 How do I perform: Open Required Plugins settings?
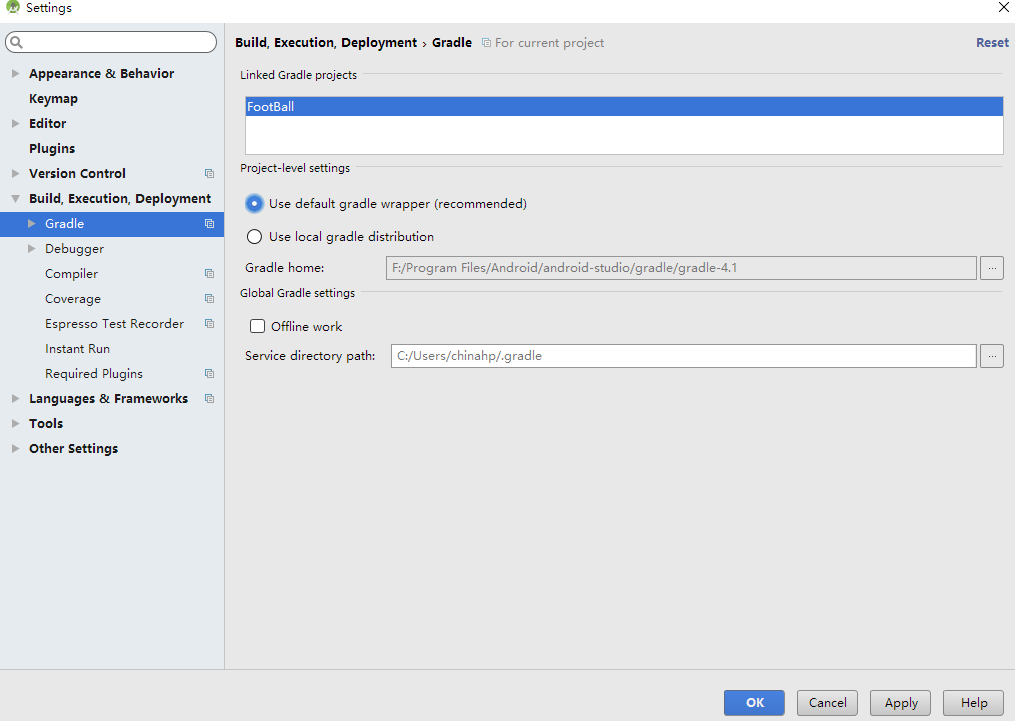[x=94, y=374]
